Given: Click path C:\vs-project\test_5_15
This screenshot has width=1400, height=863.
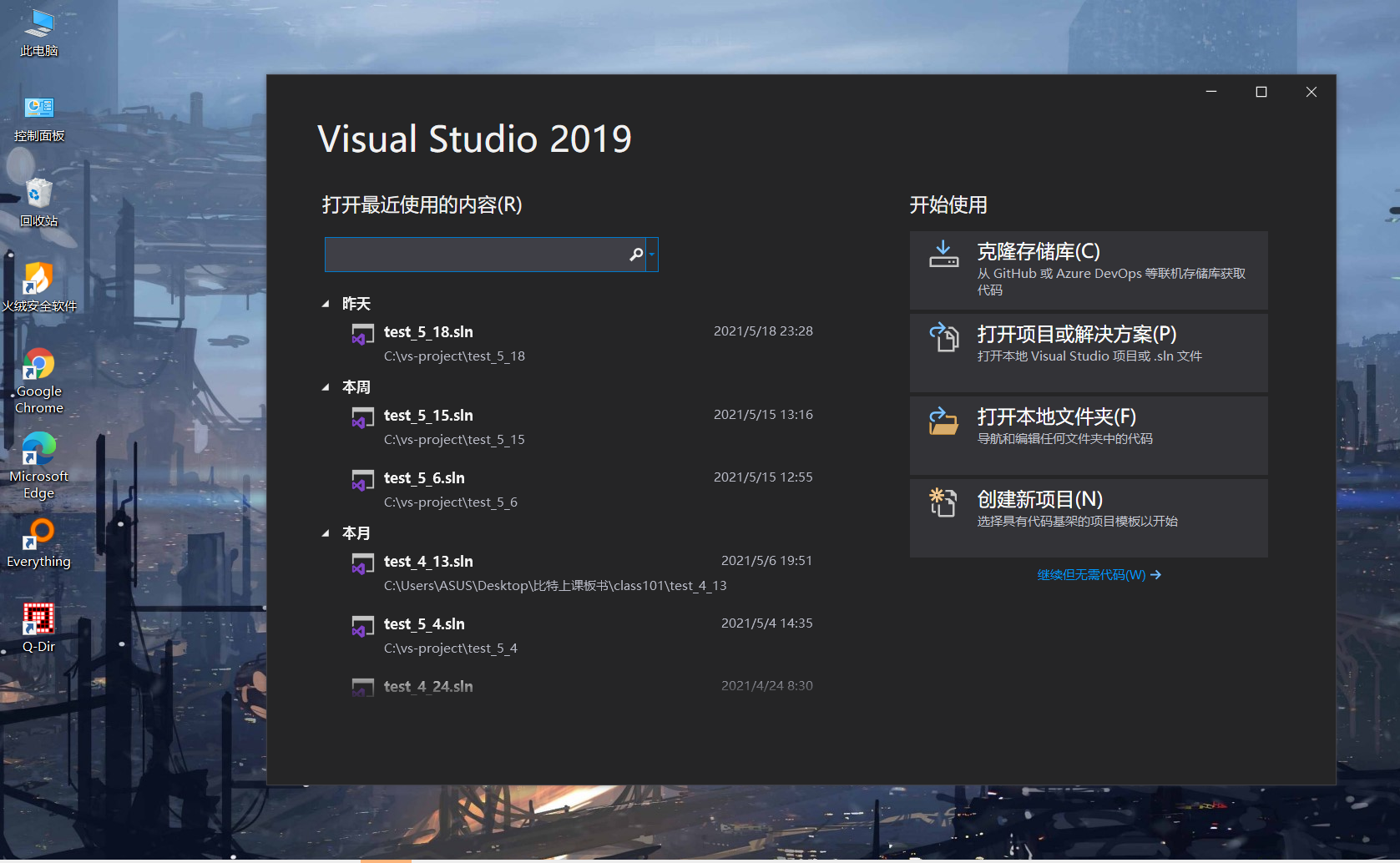Looking at the screenshot, I should (454, 440).
